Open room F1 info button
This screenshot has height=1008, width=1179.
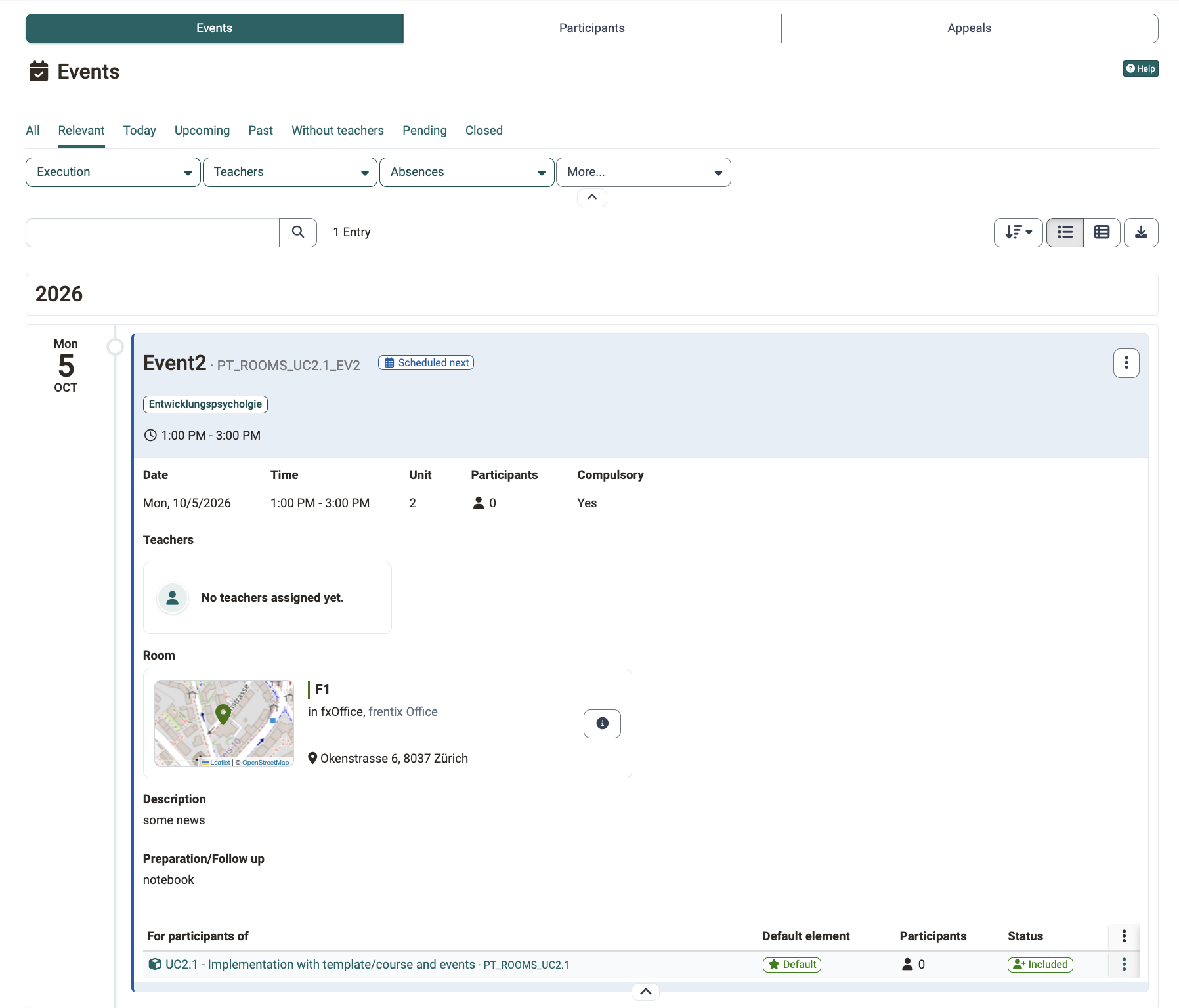[x=602, y=723]
